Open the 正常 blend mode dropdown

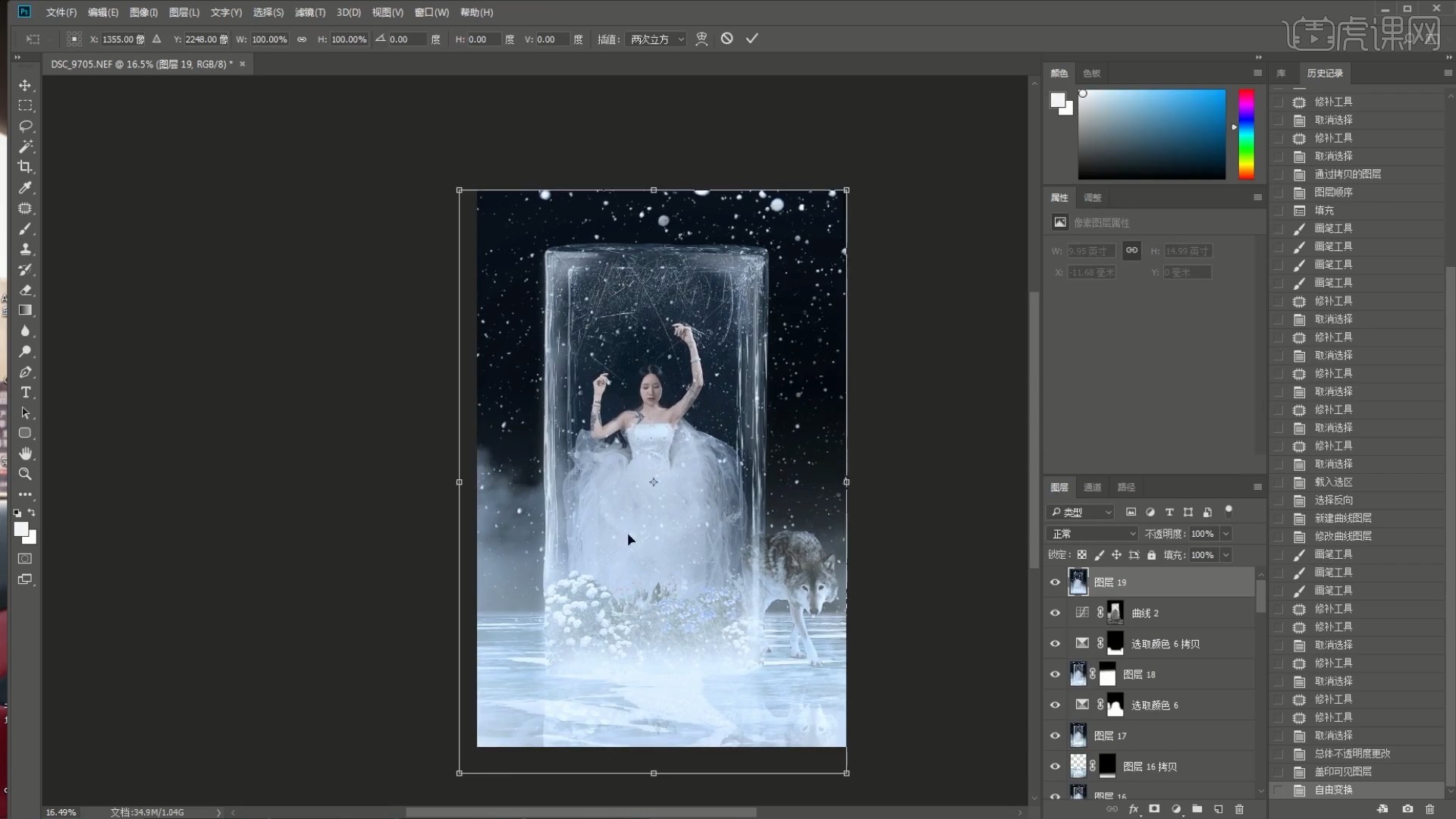(1092, 534)
